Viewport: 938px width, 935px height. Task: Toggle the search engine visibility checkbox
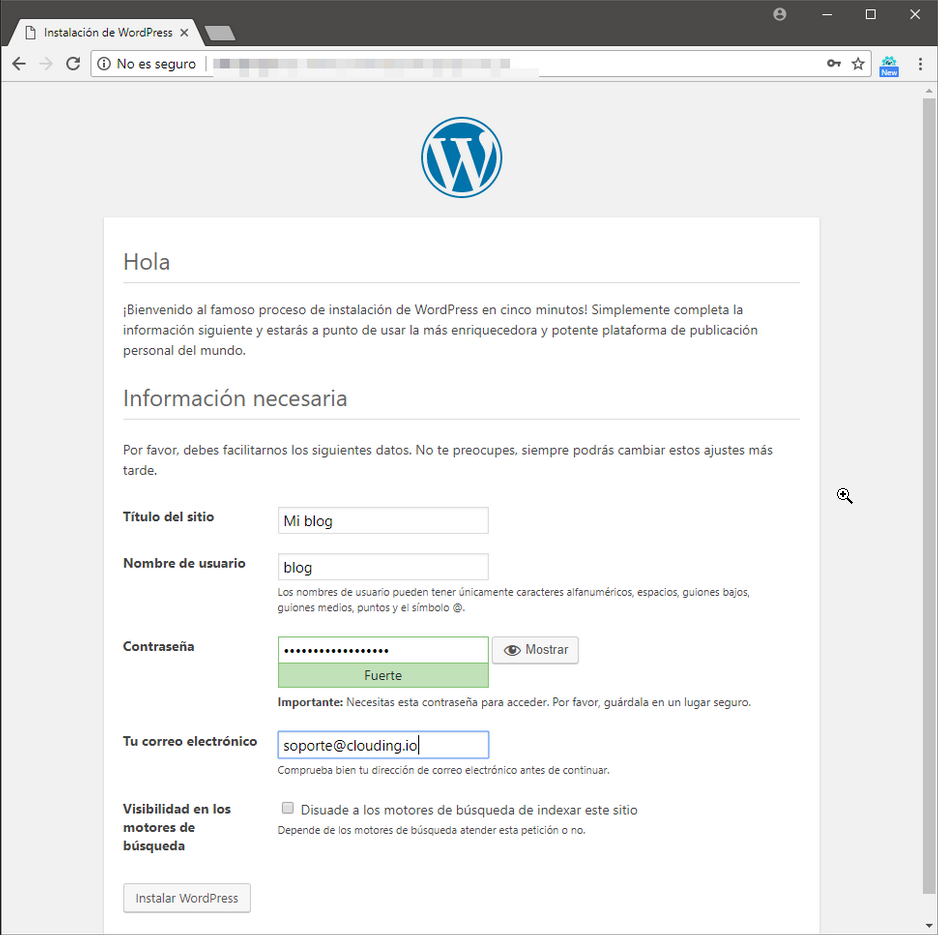[288, 808]
